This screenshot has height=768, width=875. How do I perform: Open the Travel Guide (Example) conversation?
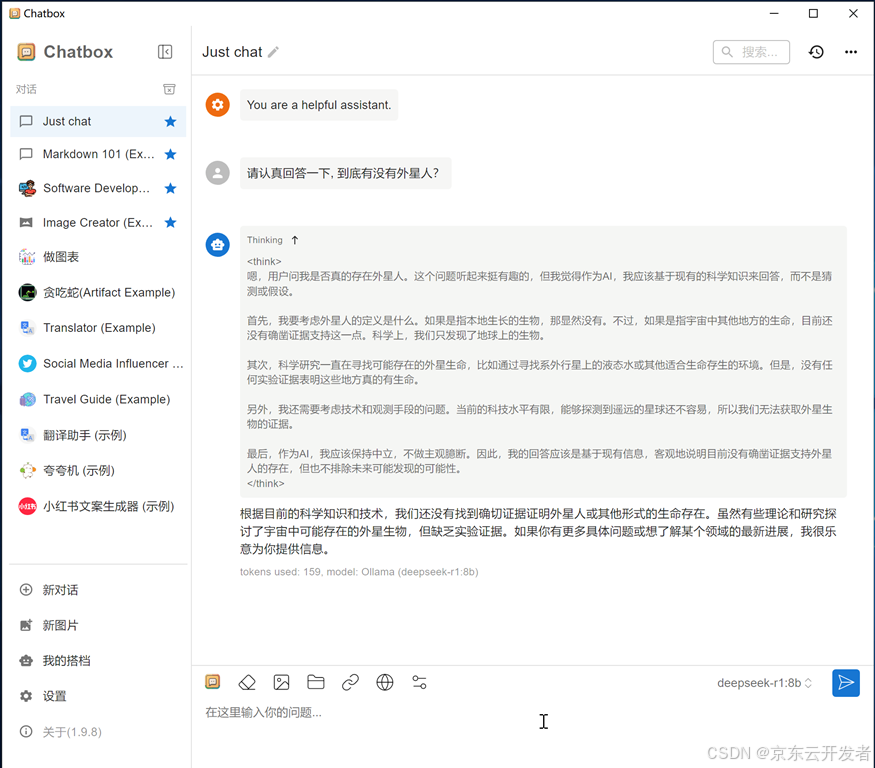coord(98,399)
